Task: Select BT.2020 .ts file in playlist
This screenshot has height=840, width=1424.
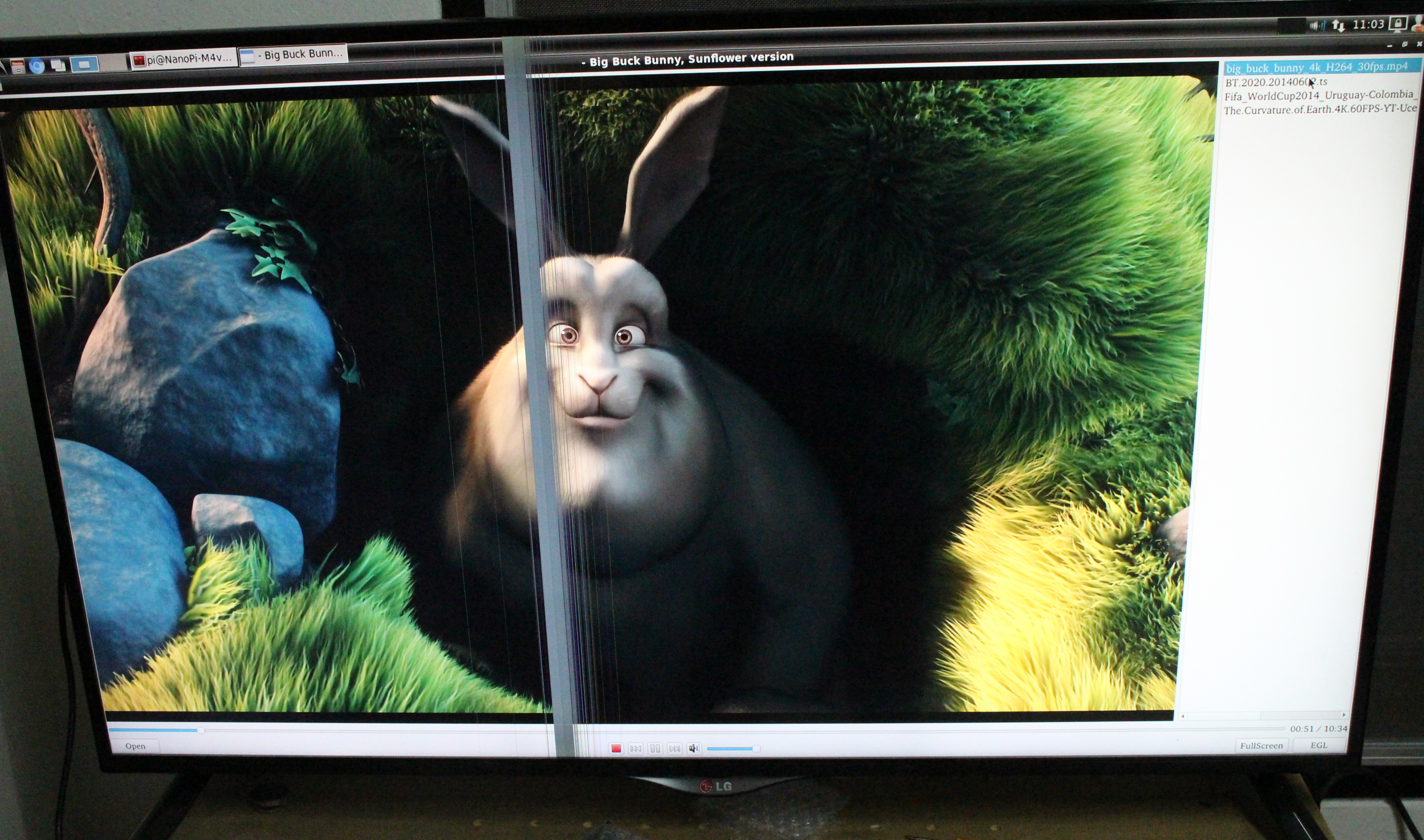Action: 1276,82
